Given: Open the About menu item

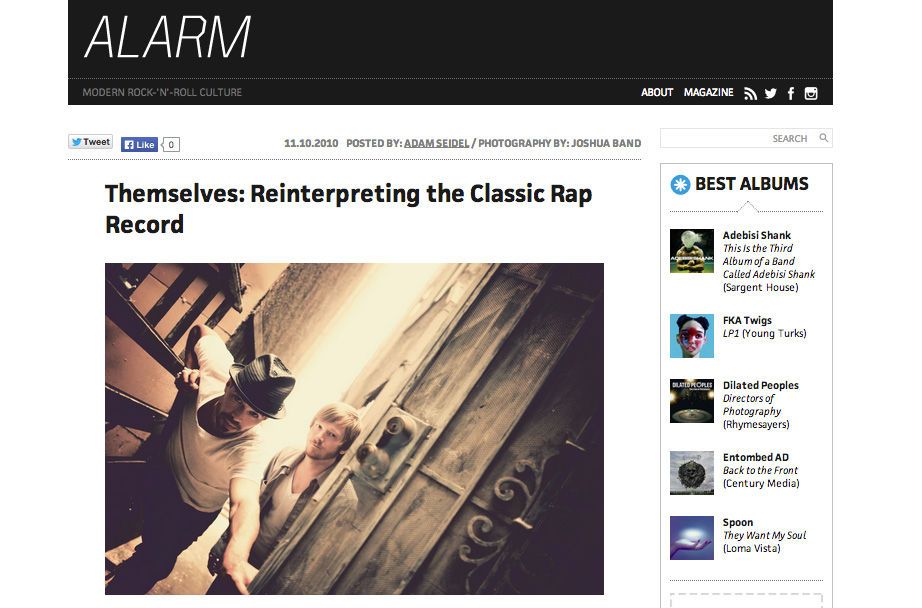Looking at the screenshot, I should (657, 92).
